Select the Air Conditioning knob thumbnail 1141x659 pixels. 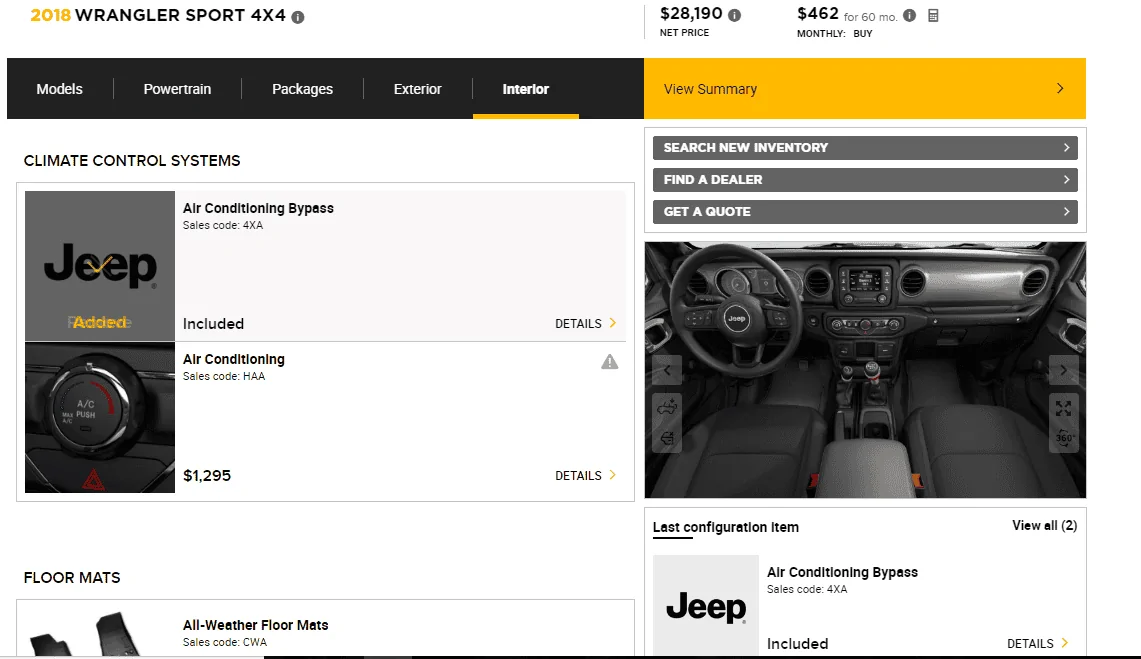coord(100,418)
